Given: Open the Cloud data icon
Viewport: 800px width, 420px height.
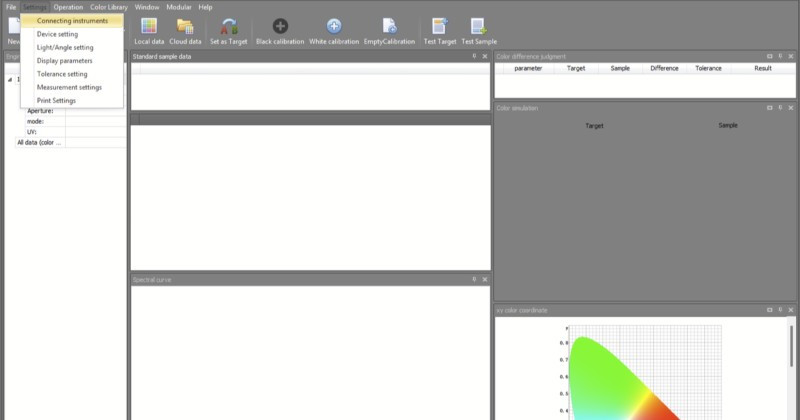Looking at the screenshot, I should point(185,31).
